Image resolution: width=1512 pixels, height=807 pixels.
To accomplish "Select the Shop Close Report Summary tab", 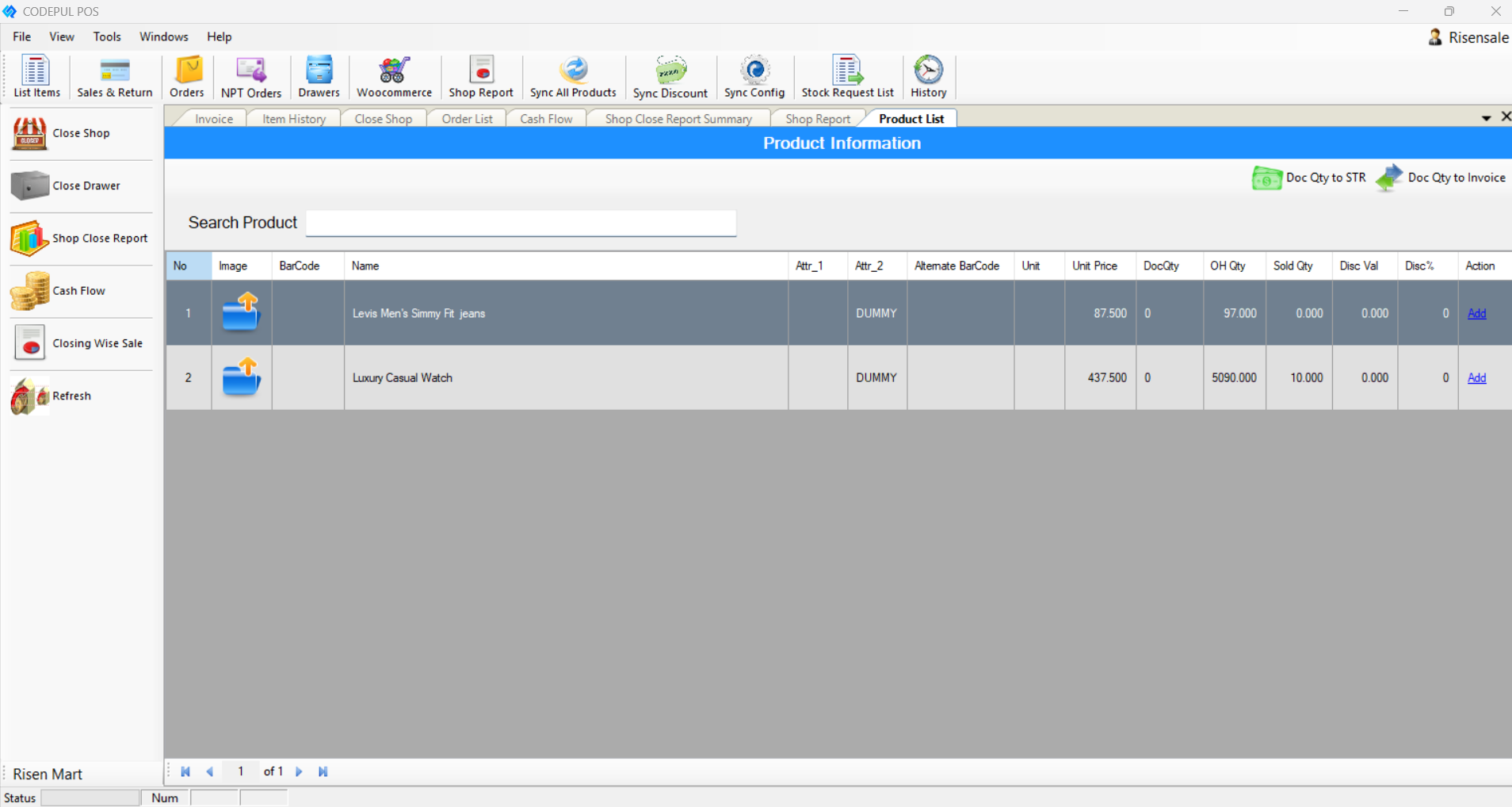I will click(678, 117).
